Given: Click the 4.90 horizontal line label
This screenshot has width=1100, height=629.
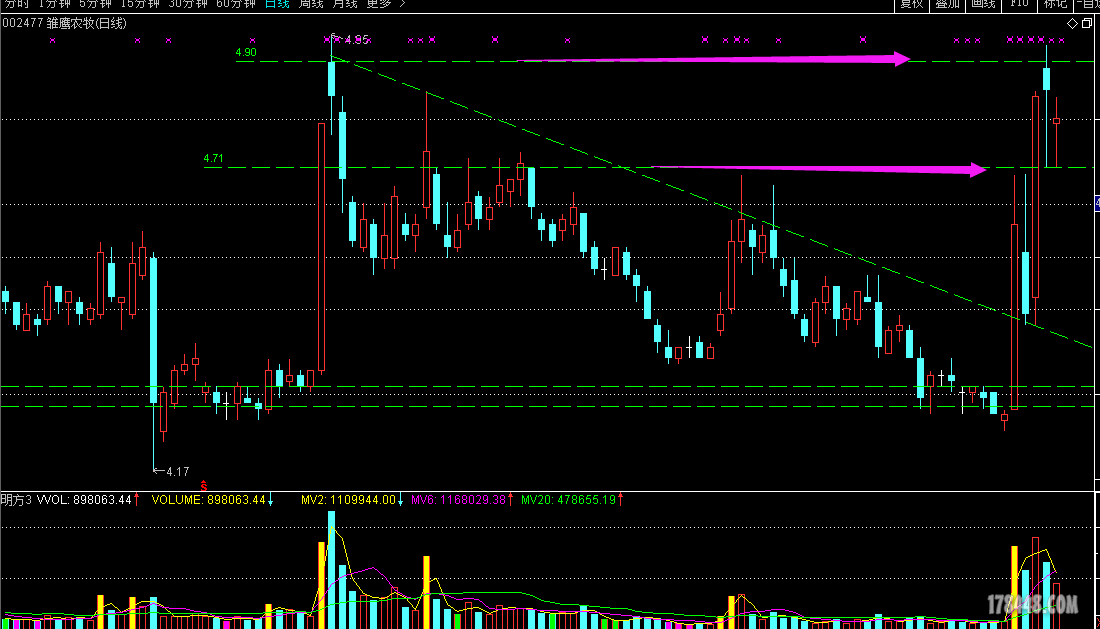Looking at the screenshot, I should [246, 52].
